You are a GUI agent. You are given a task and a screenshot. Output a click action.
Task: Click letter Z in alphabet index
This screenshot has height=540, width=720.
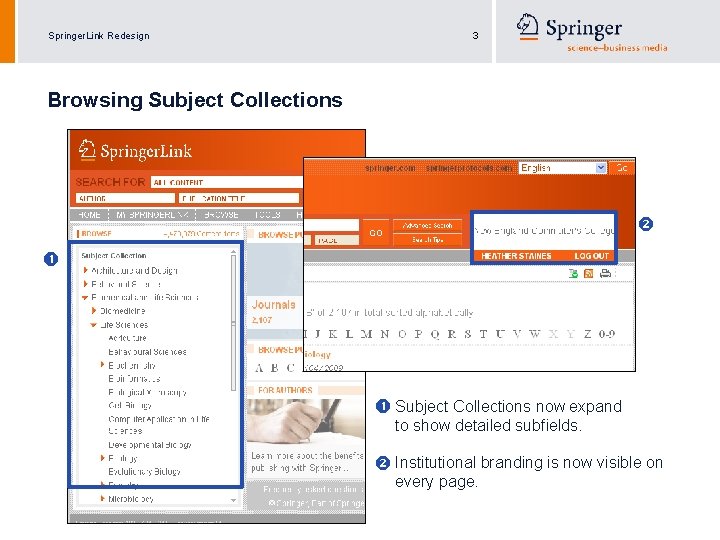pyautogui.click(x=587, y=334)
